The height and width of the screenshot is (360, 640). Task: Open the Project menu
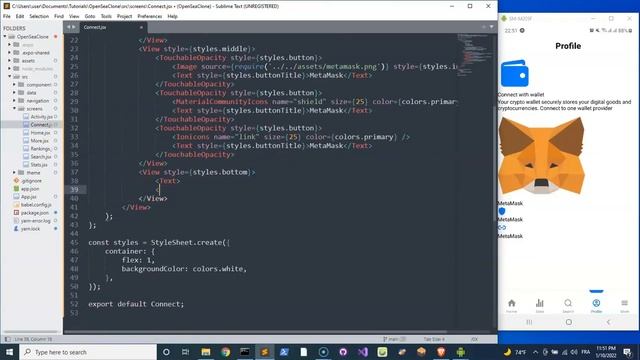pos(124,16)
